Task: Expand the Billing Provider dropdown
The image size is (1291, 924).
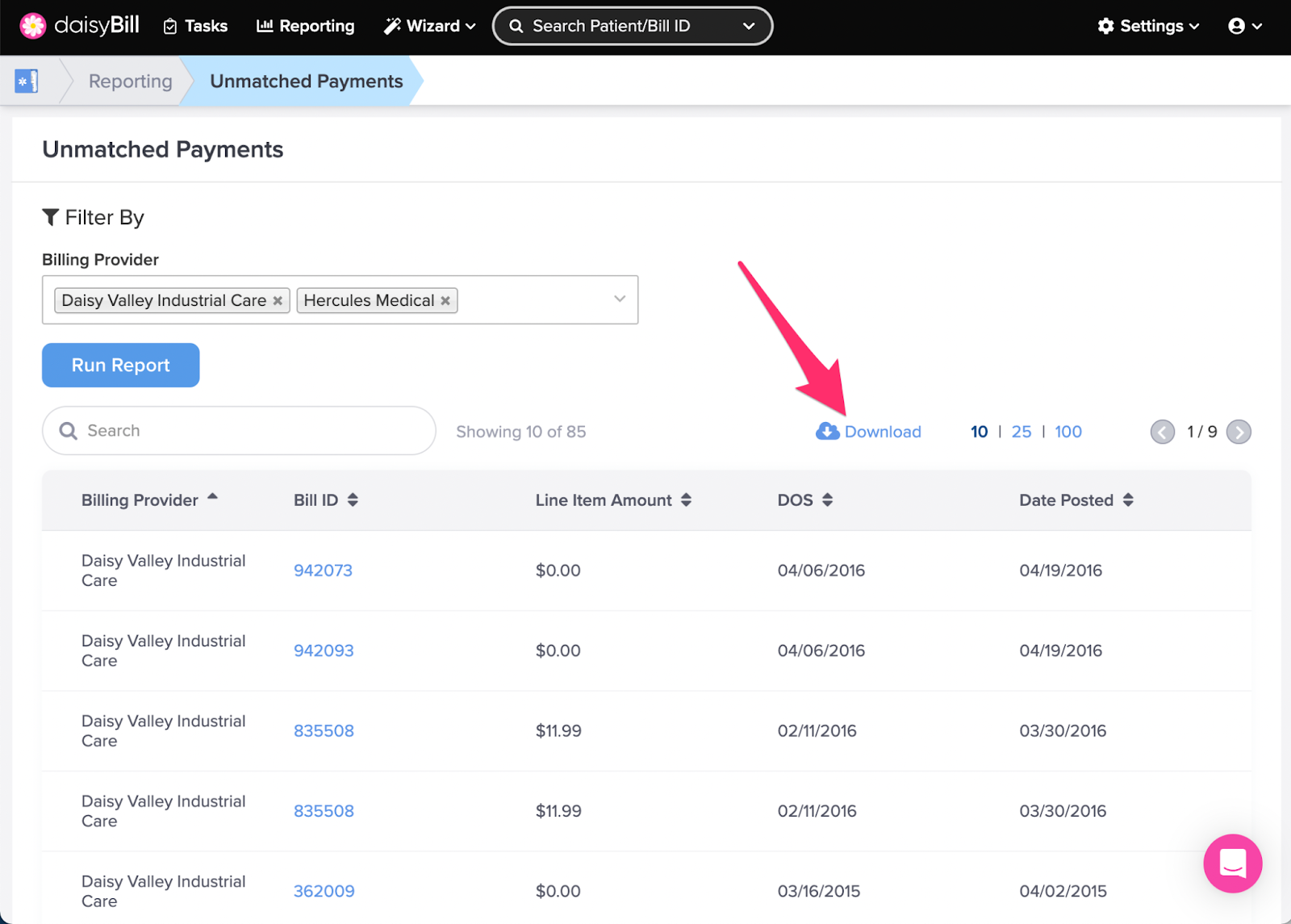Action: [620, 299]
